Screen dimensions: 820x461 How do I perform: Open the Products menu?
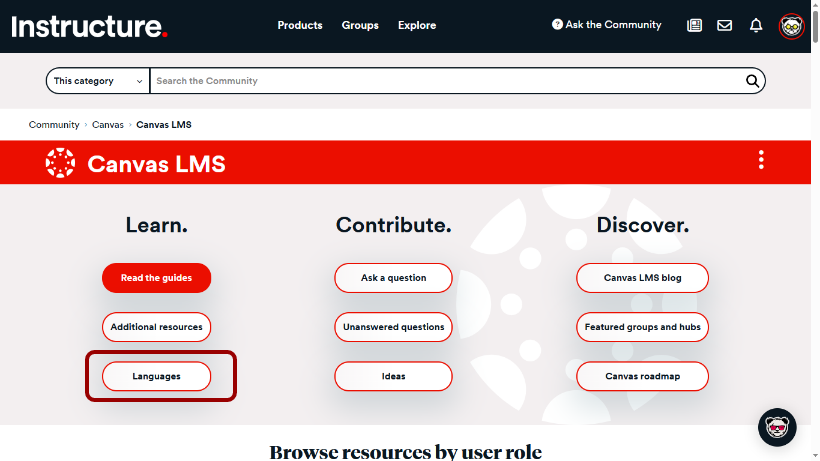pos(300,25)
